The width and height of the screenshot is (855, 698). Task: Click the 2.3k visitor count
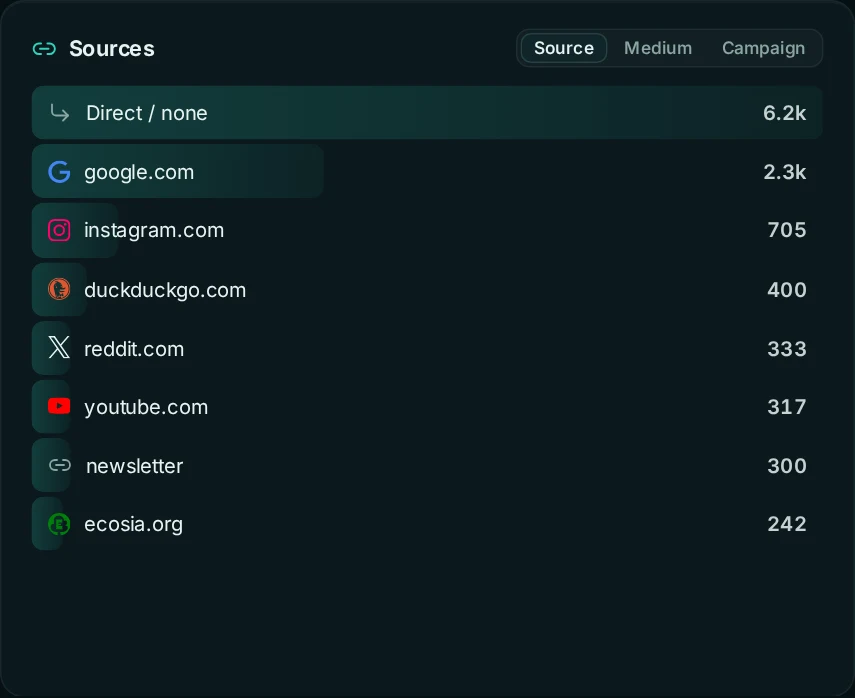[x=784, y=172]
